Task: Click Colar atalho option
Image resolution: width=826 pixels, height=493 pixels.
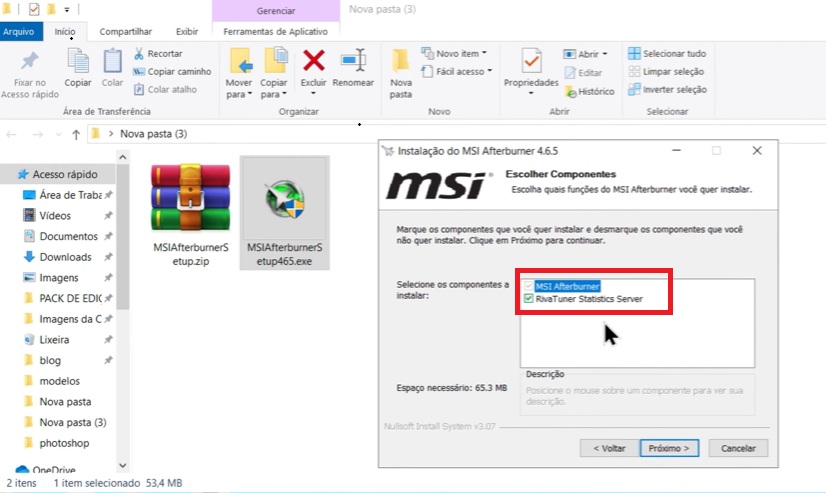Action: pyautogui.click(x=165, y=89)
